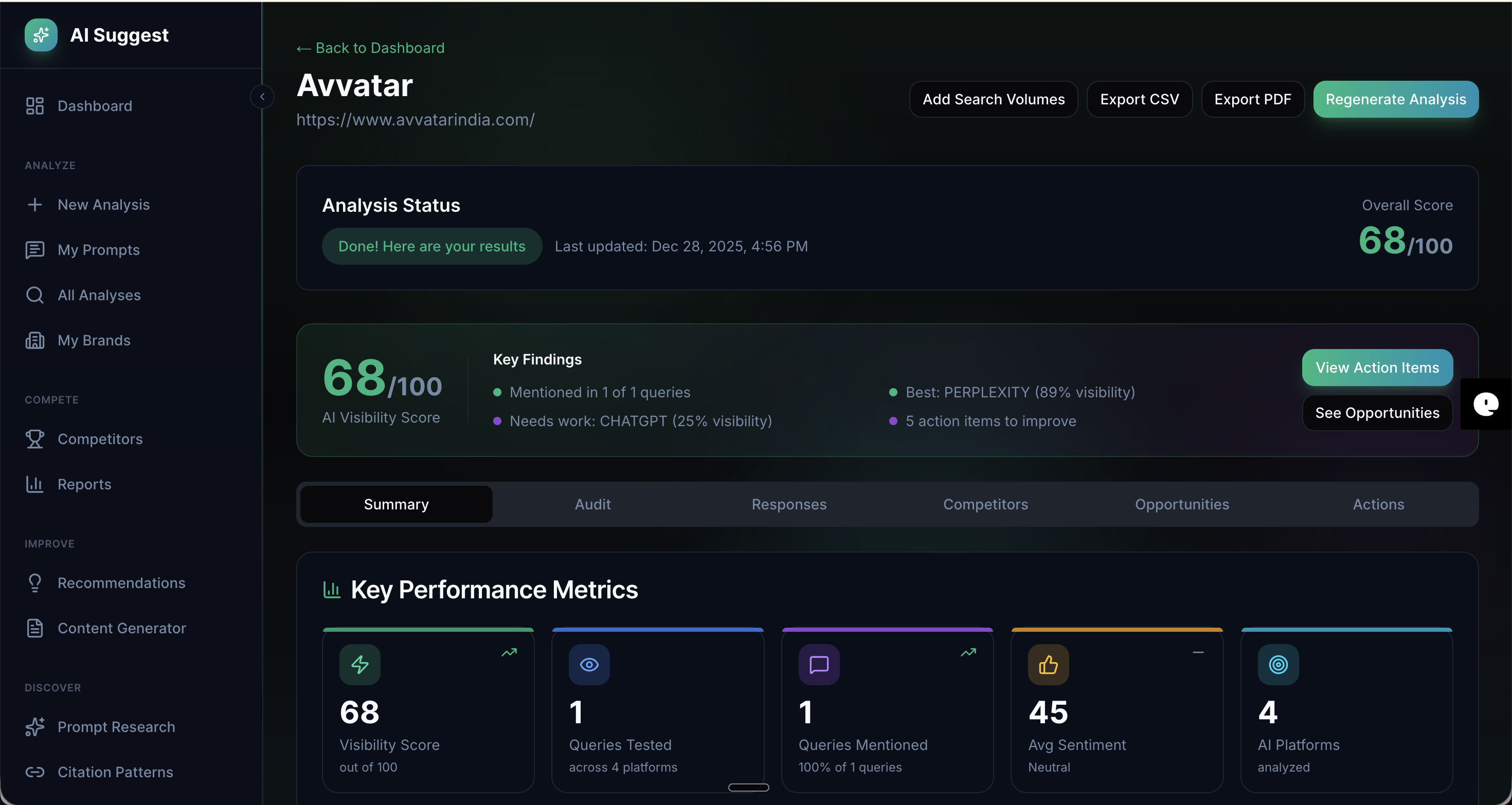The height and width of the screenshot is (805, 1512).
Task: Open My Prompts
Action: pyautogui.click(x=98, y=249)
